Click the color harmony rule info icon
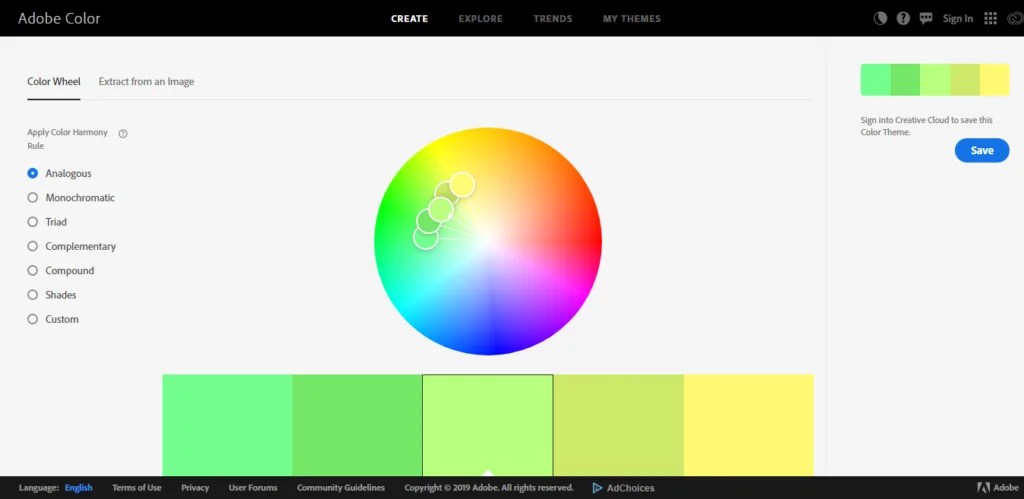1024x499 pixels. point(123,133)
